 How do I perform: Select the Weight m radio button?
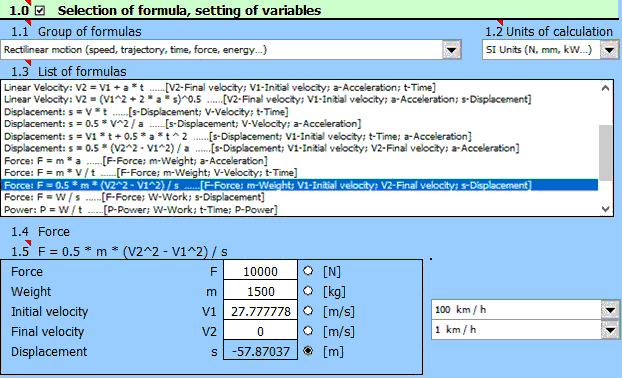pyautogui.click(x=308, y=291)
